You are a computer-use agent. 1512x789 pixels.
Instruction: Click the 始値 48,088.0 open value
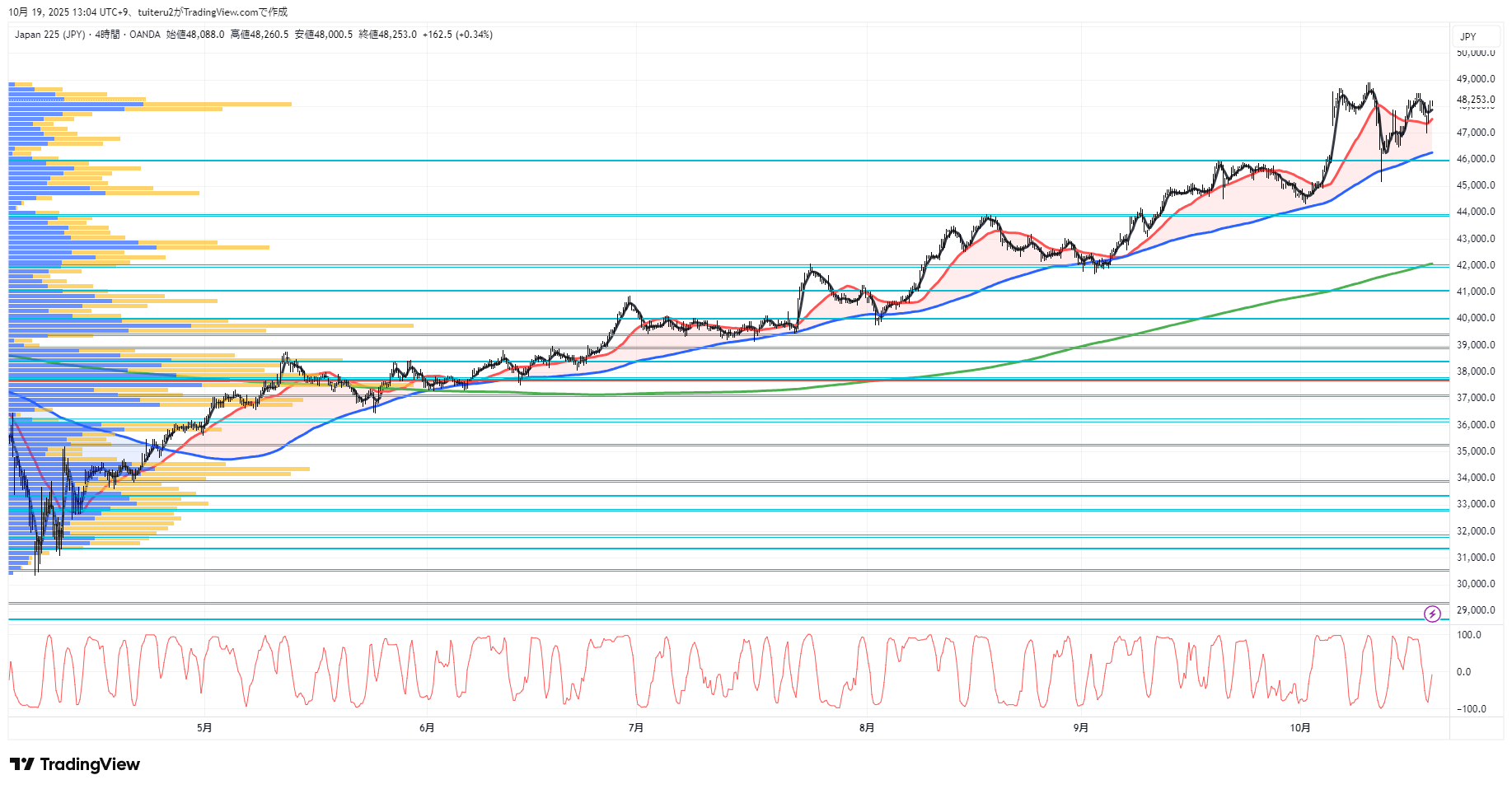tap(195, 35)
